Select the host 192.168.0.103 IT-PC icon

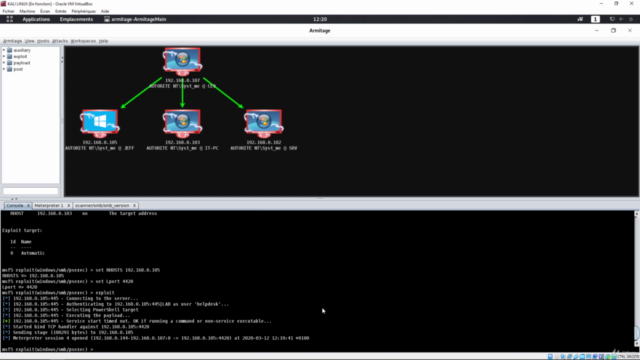click(182, 124)
